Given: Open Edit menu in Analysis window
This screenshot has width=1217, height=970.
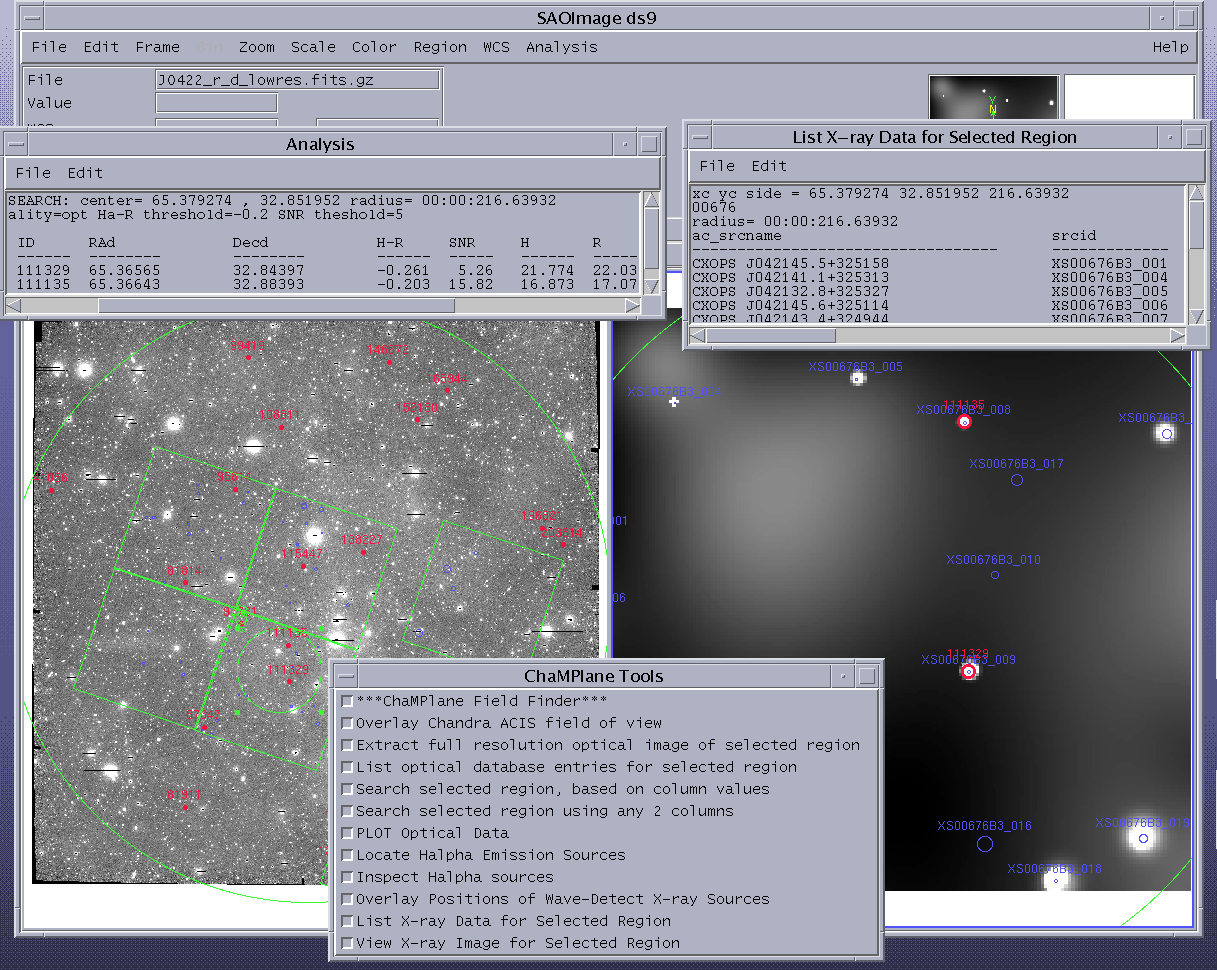Looking at the screenshot, I should (x=85, y=173).
